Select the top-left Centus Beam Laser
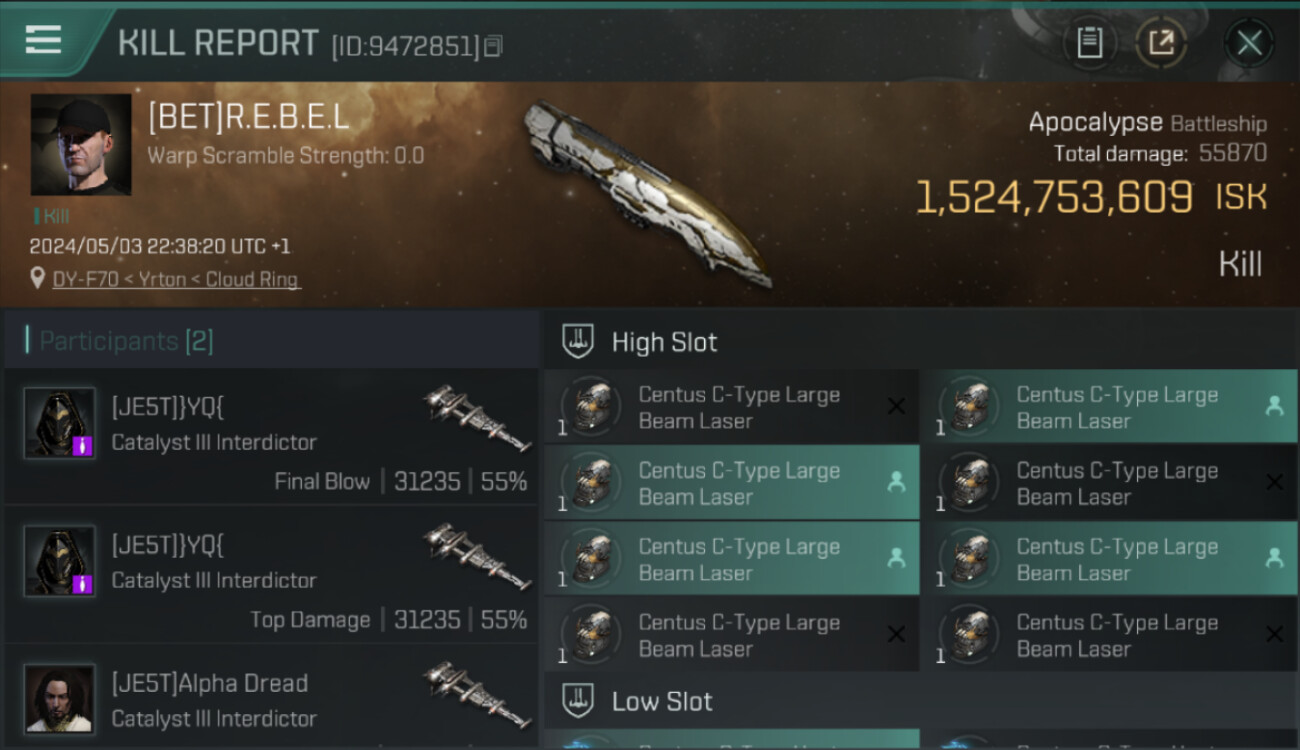The image size is (1300, 750). pyautogui.click(x=730, y=407)
